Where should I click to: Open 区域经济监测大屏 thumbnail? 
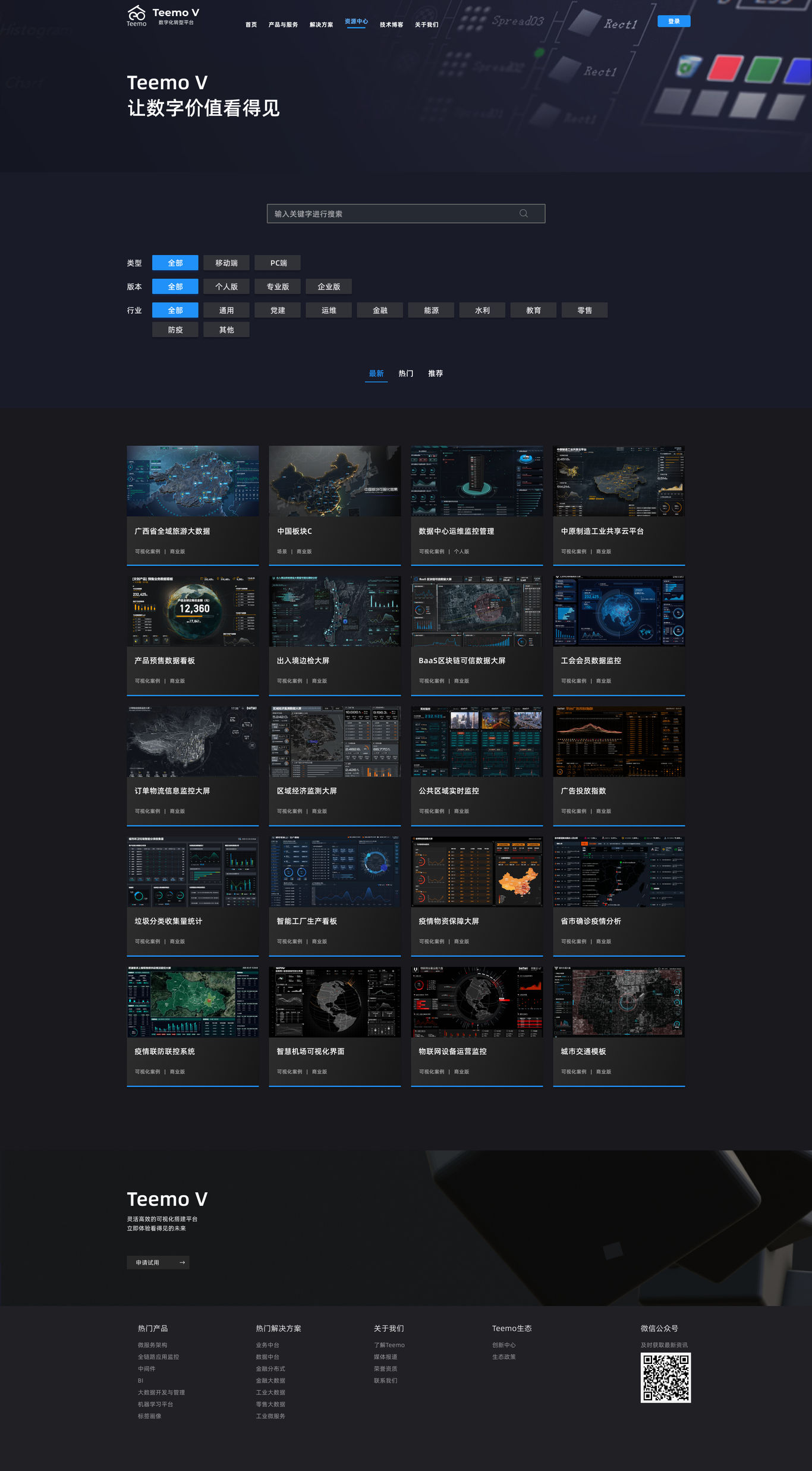point(335,741)
